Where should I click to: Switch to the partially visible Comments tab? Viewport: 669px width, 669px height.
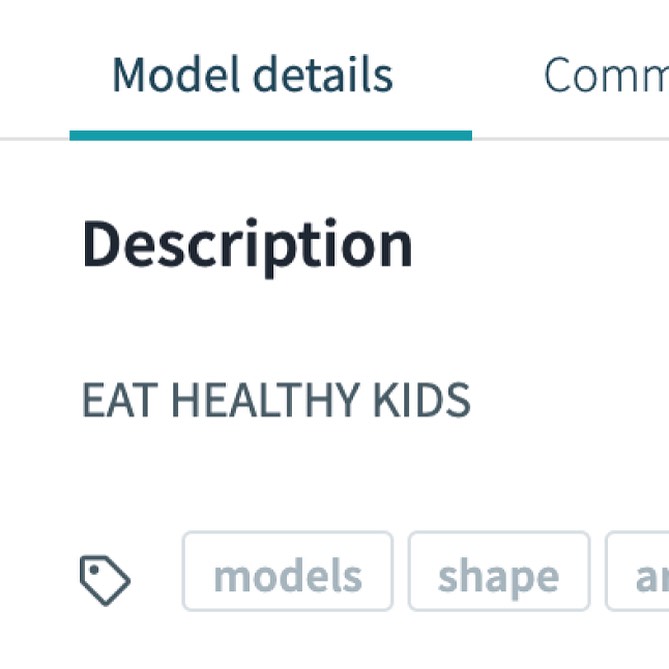pos(605,75)
